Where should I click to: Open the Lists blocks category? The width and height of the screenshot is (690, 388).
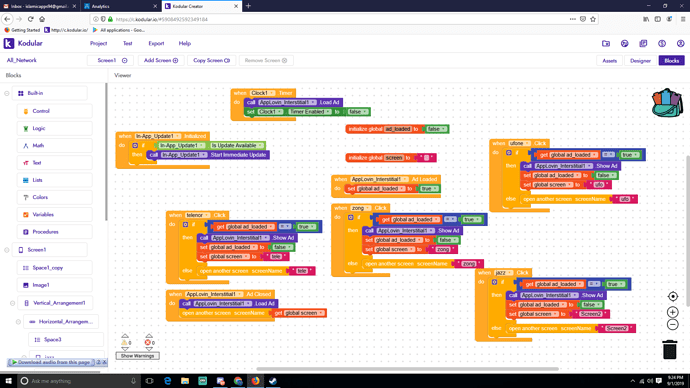coord(55,180)
